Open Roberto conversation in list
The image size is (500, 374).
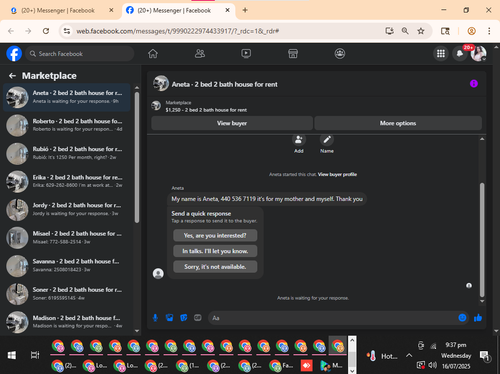(x=67, y=125)
